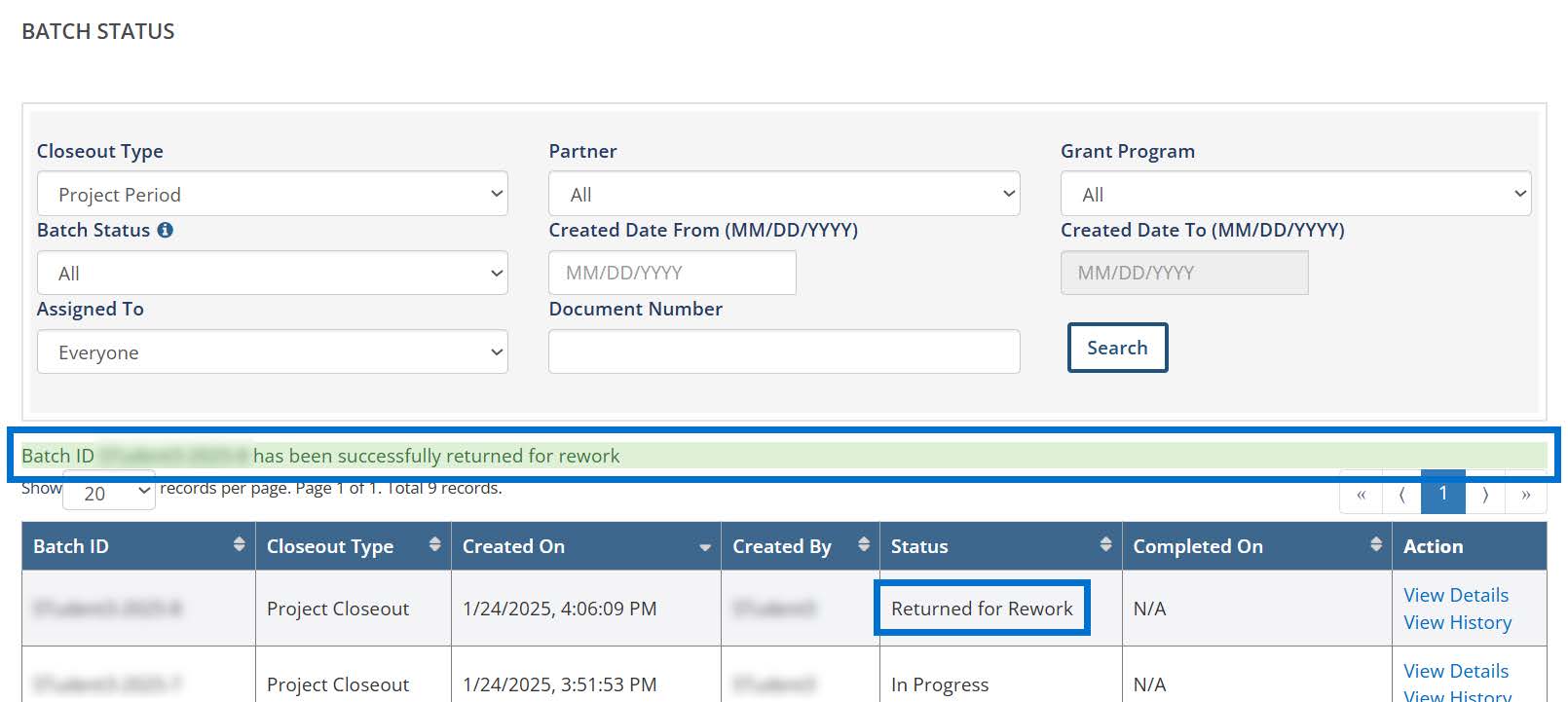1568x702 pixels.
Task: Sort by Created On column arrow
Action: (x=704, y=548)
